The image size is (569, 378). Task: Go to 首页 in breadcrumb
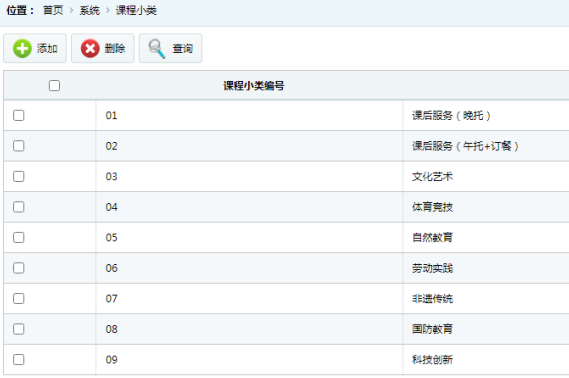(53, 11)
